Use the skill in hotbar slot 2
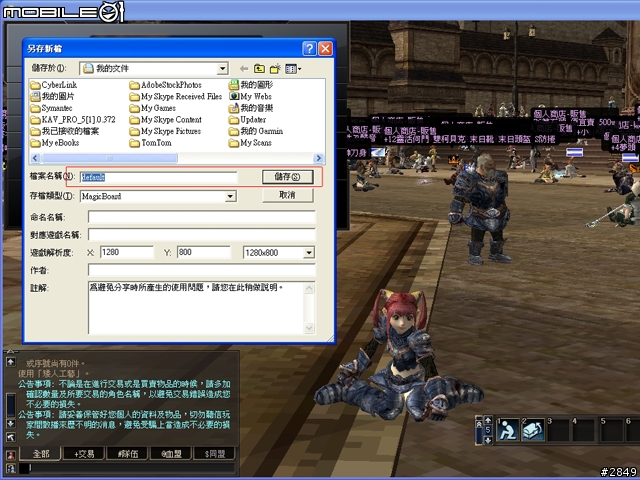This screenshot has width=640, height=480. [533, 429]
